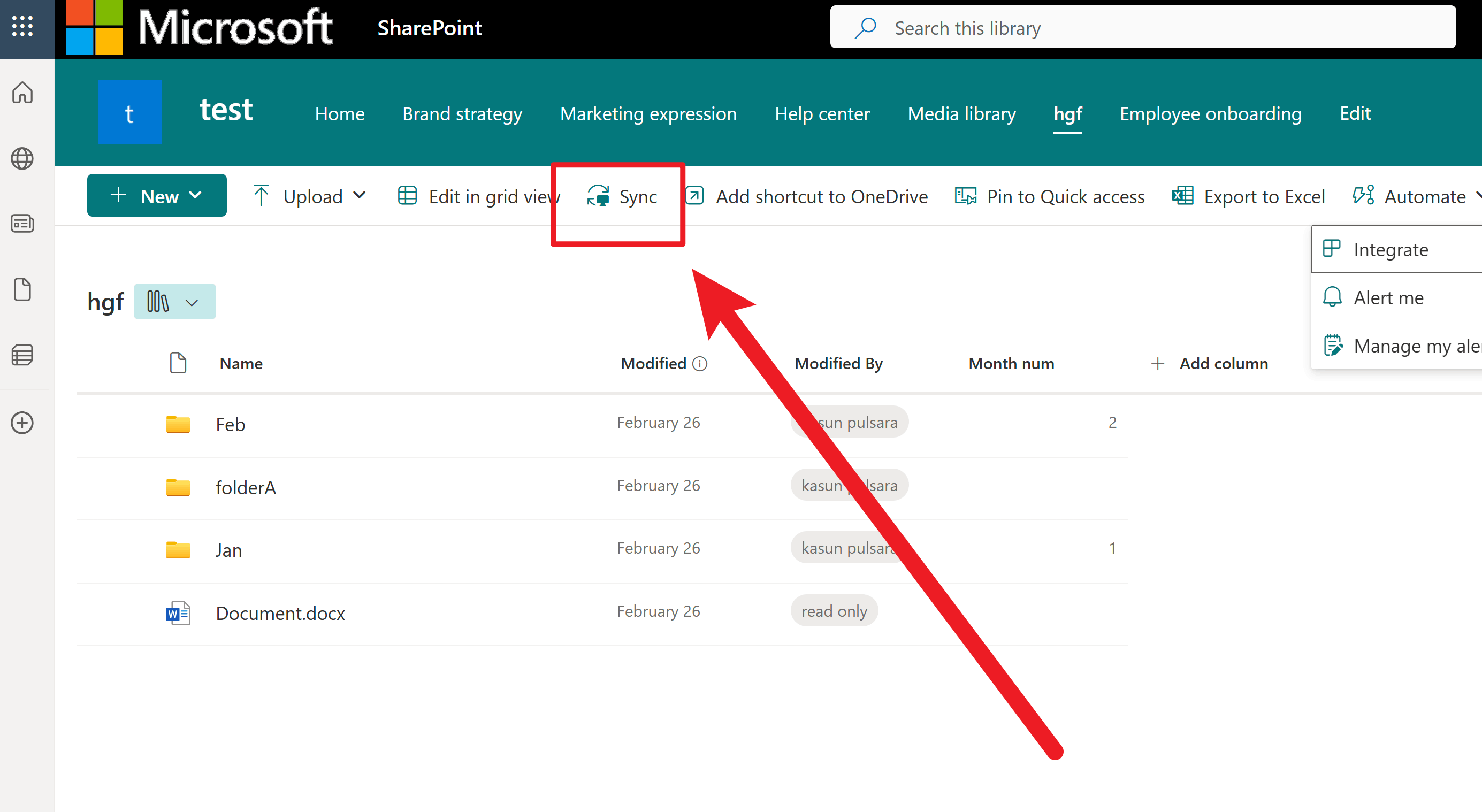The width and height of the screenshot is (1482, 812).
Task: Open the Microsoft 365 app launcher
Action: (x=22, y=26)
